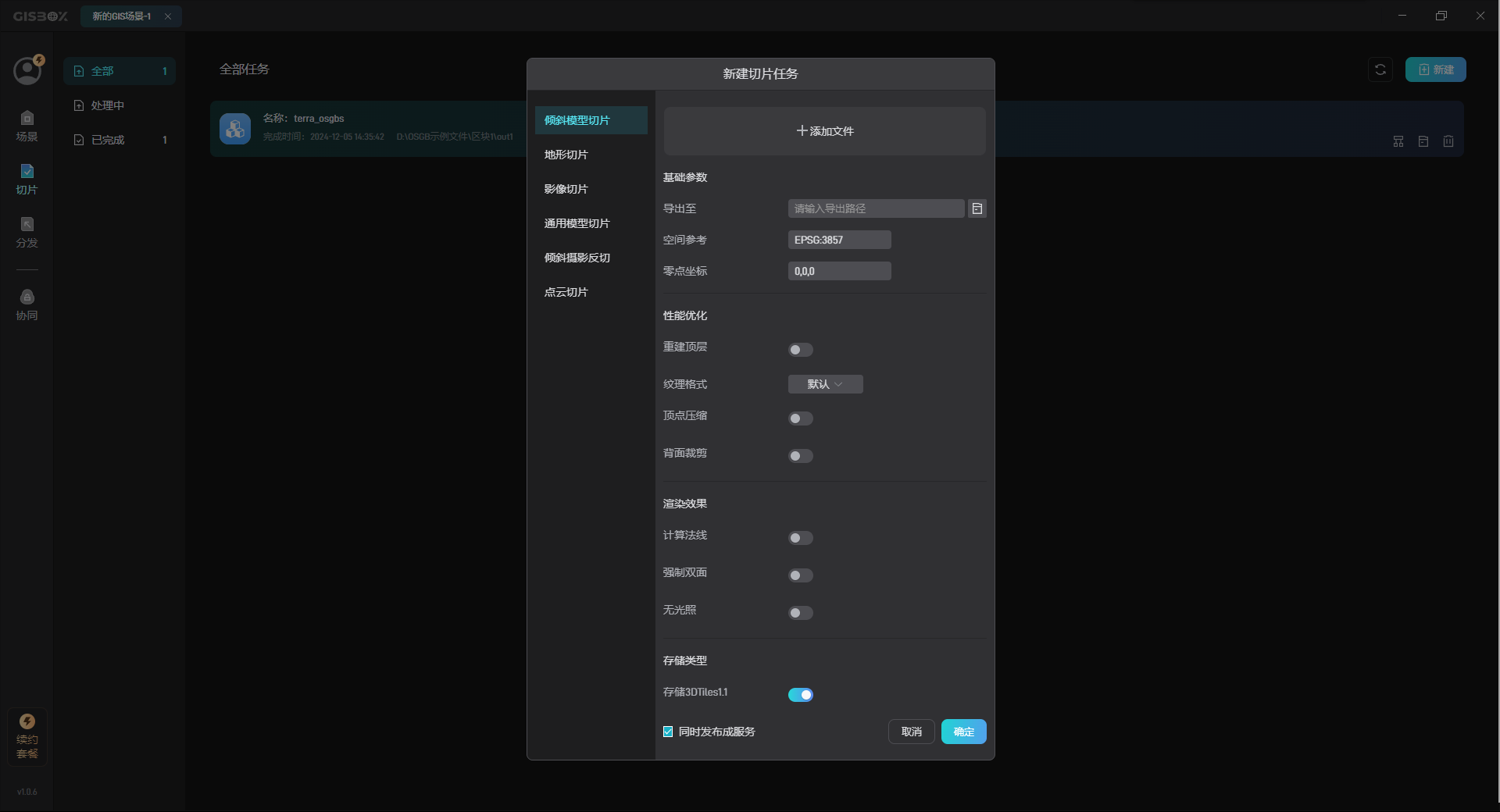Enable the 重建顶层 toggle

pyautogui.click(x=800, y=350)
